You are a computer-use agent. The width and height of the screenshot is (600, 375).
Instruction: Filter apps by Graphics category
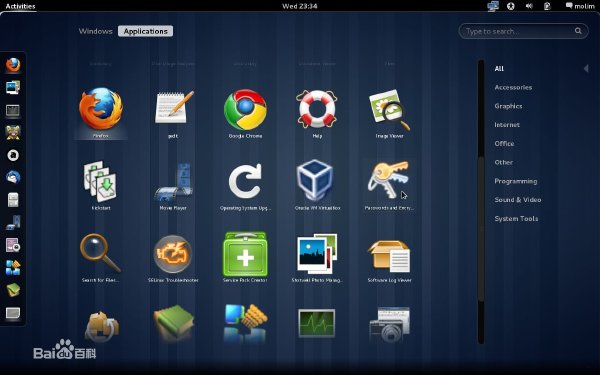(x=508, y=106)
